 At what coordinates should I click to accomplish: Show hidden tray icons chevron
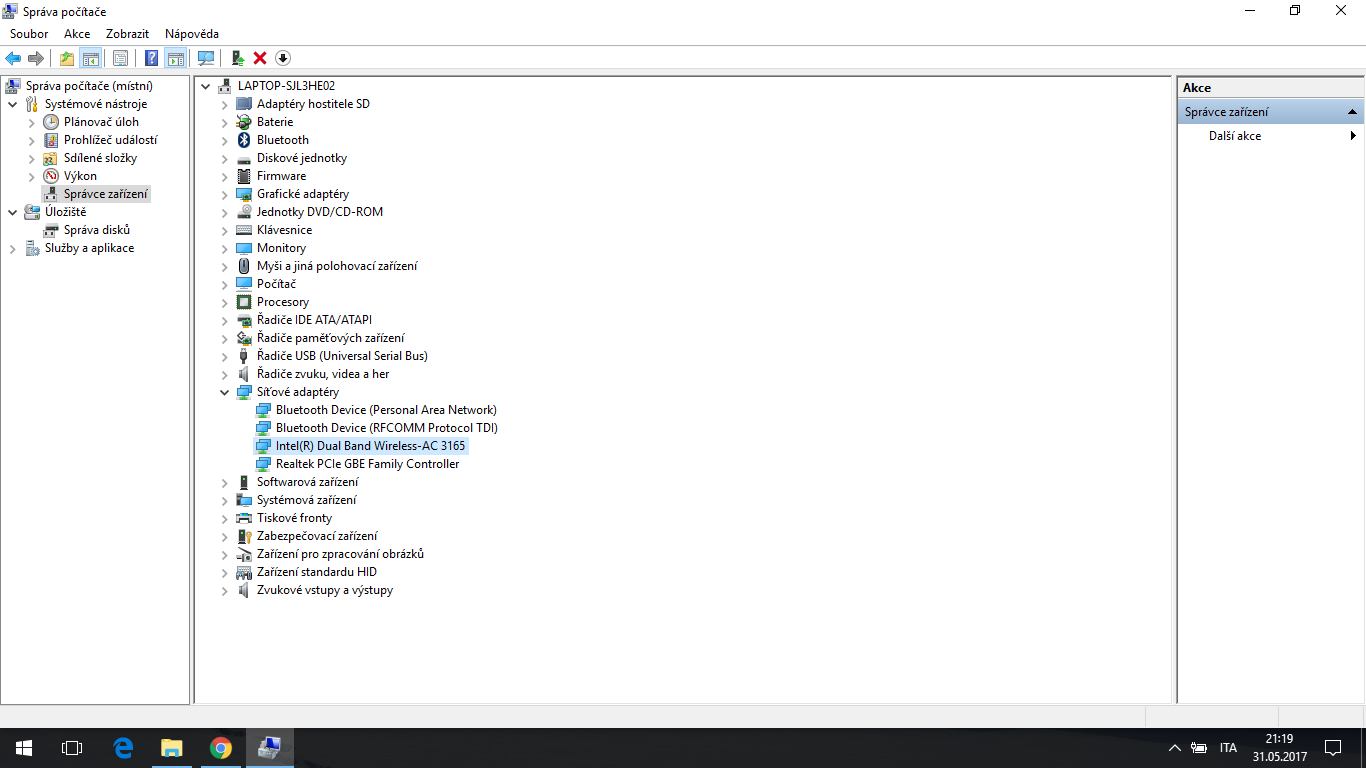point(1175,748)
